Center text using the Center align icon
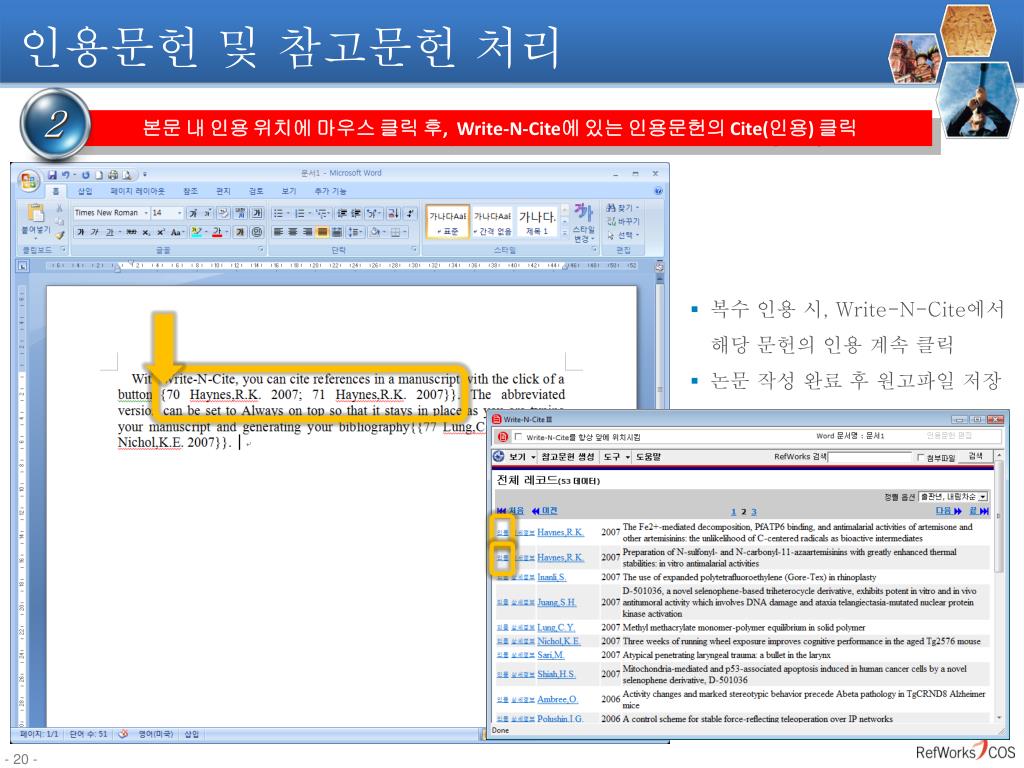This screenshot has width=1024, height=768. 293,232
